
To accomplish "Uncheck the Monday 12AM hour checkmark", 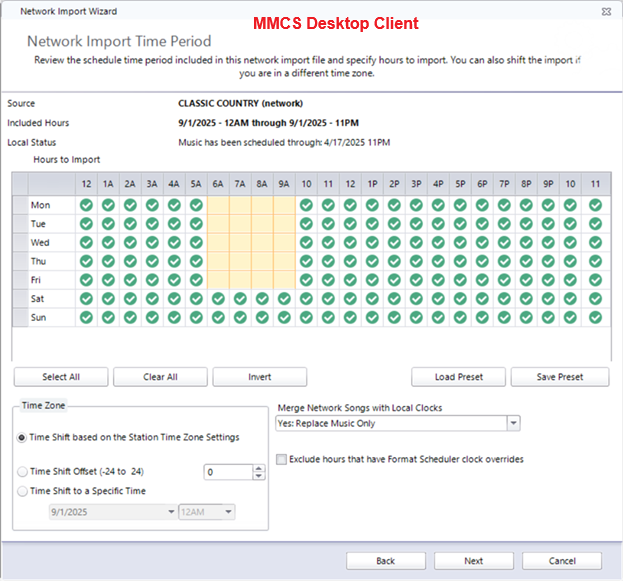I will [86, 205].
